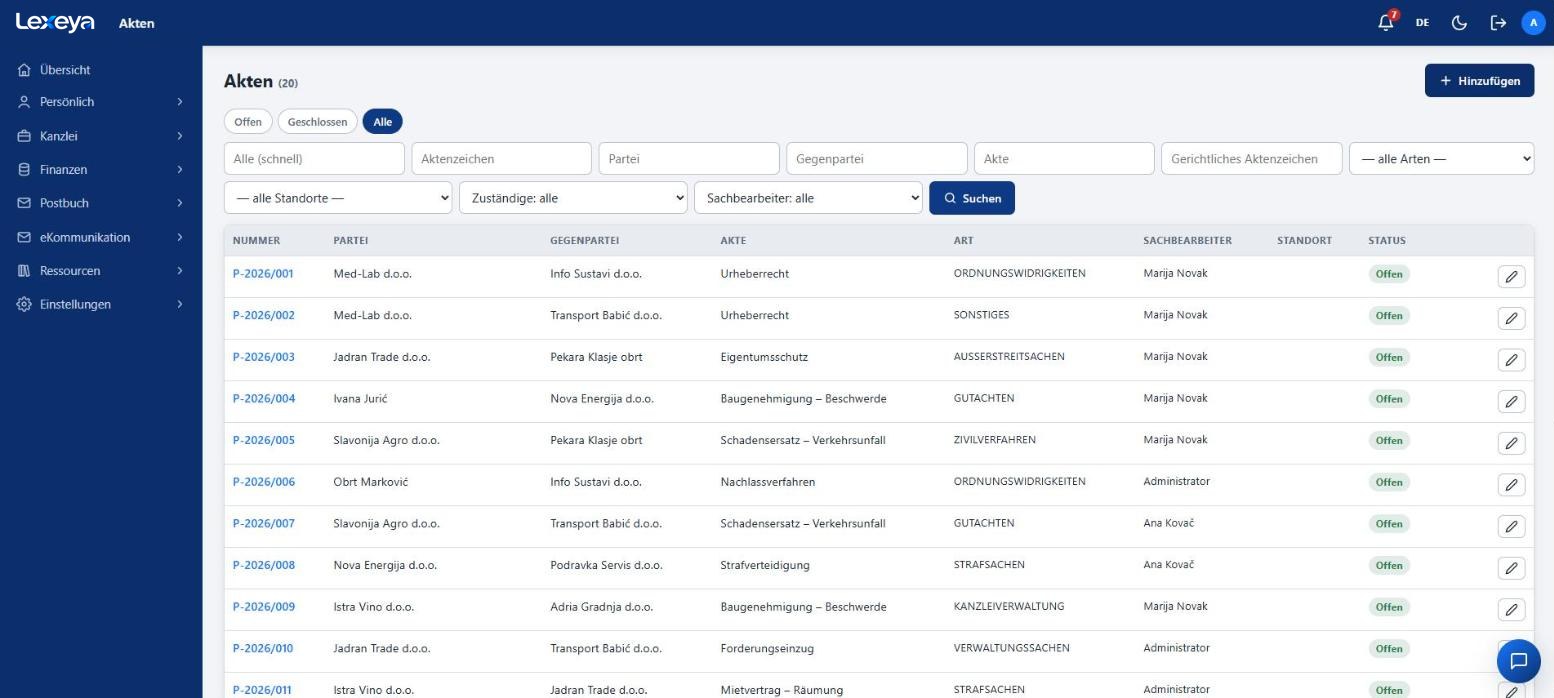
Task: Focus the Aktenzeichen input field
Action: pyautogui.click(x=501, y=159)
